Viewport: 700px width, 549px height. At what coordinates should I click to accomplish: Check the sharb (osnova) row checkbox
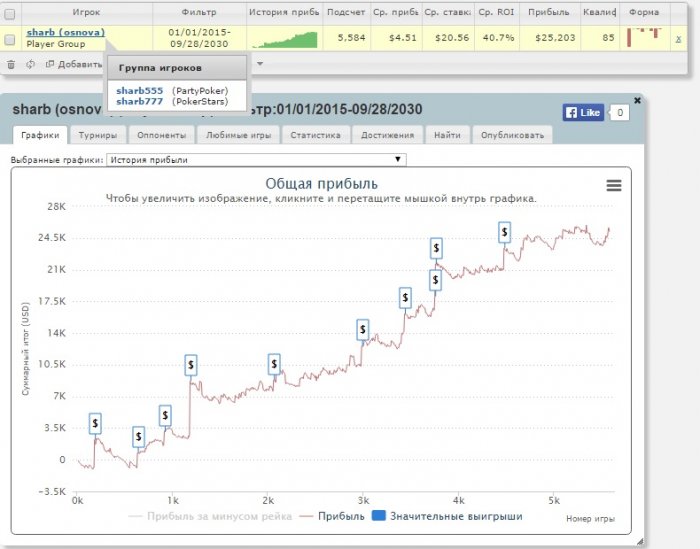(x=9, y=40)
